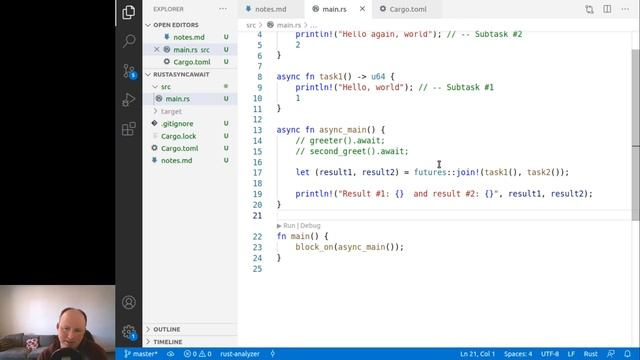Open the Accounts menu icon
This screenshot has width=640, height=360.
click(x=129, y=302)
